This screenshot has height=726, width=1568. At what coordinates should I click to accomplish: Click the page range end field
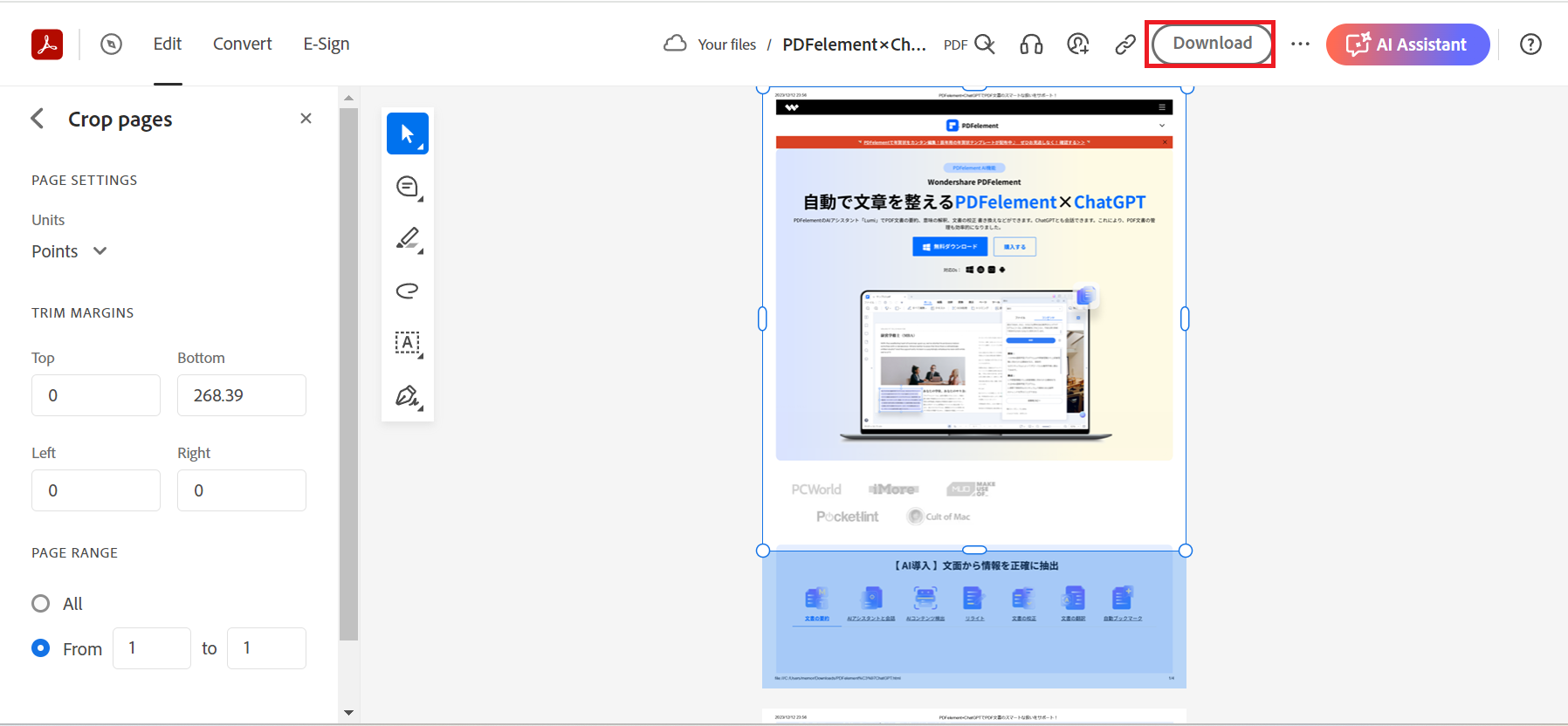click(x=266, y=648)
